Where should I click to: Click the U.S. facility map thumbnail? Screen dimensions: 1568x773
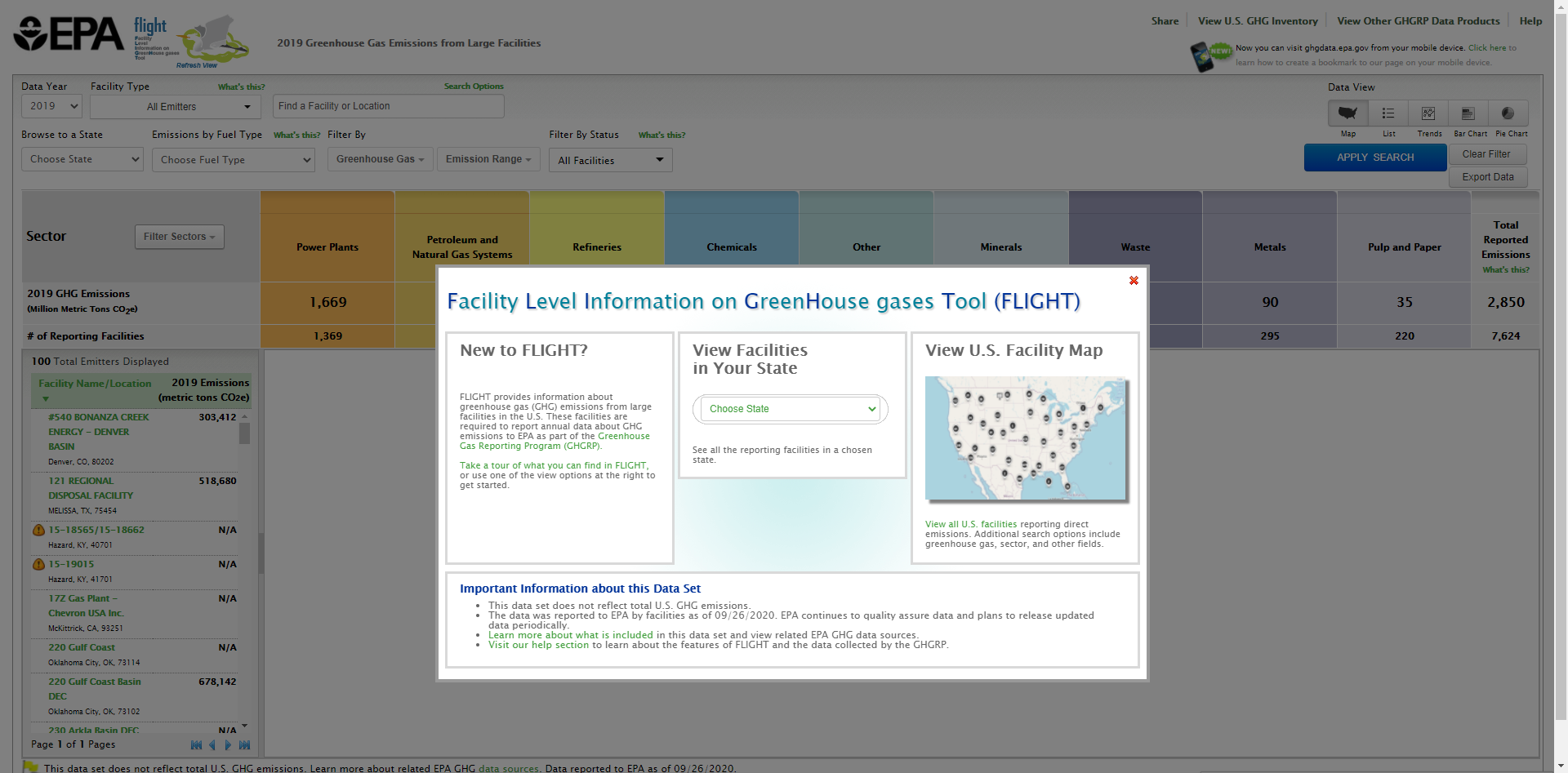1026,438
